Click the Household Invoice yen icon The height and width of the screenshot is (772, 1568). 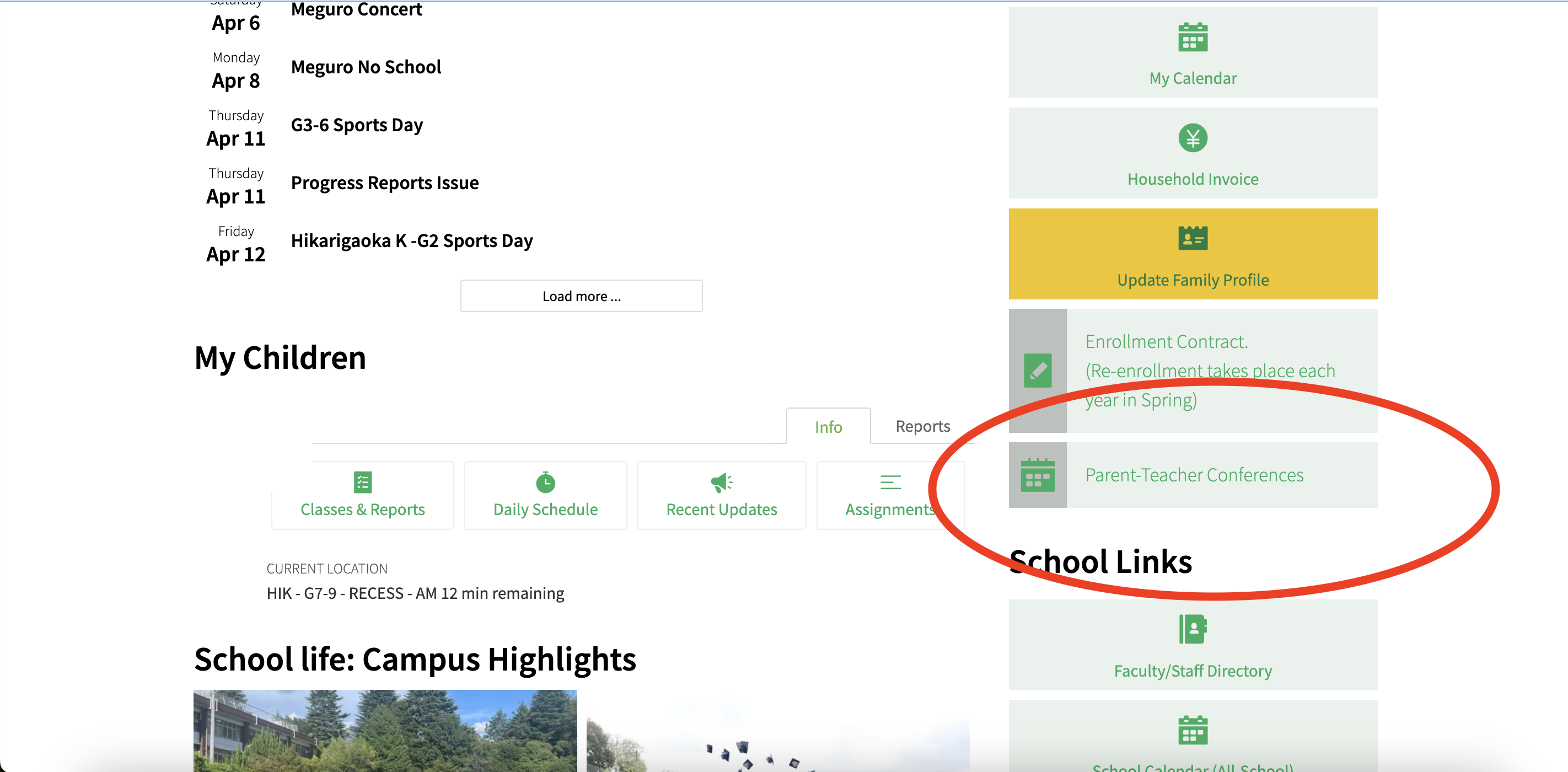point(1193,138)
